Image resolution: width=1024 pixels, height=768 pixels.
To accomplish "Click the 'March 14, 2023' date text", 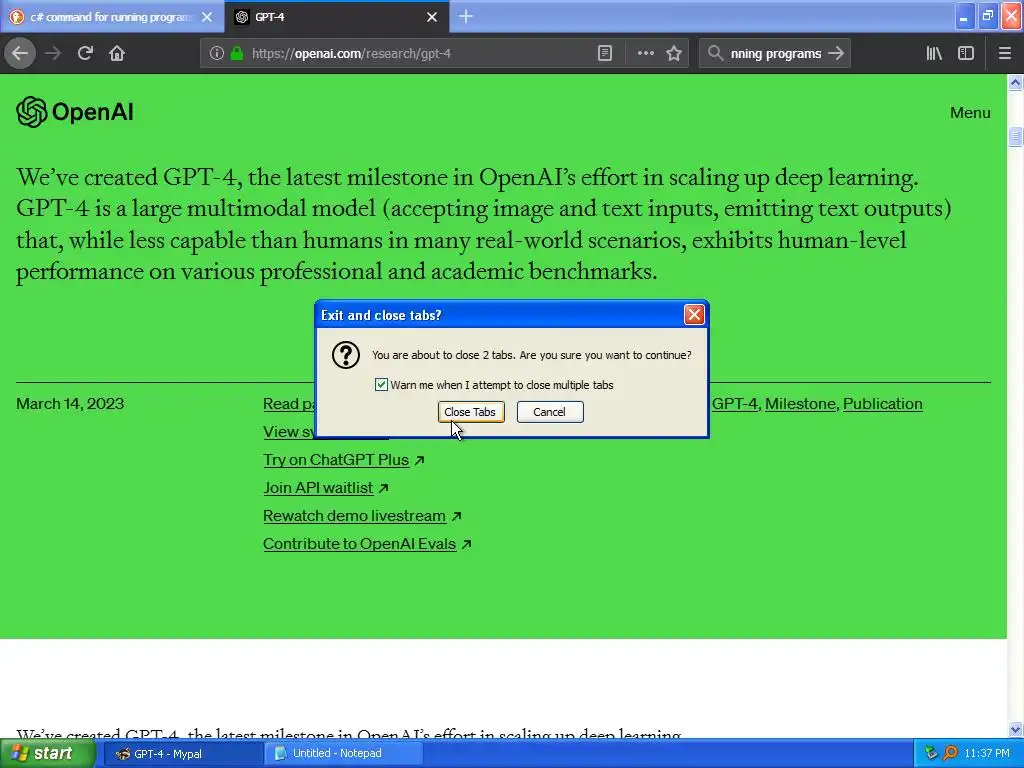I will coord(70,404).
